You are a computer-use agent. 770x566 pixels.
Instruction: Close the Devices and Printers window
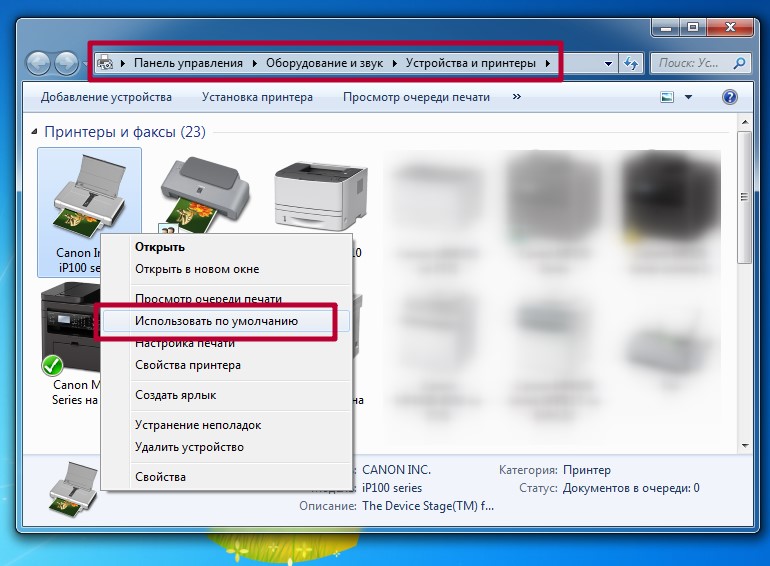click(x=730, y=27)
